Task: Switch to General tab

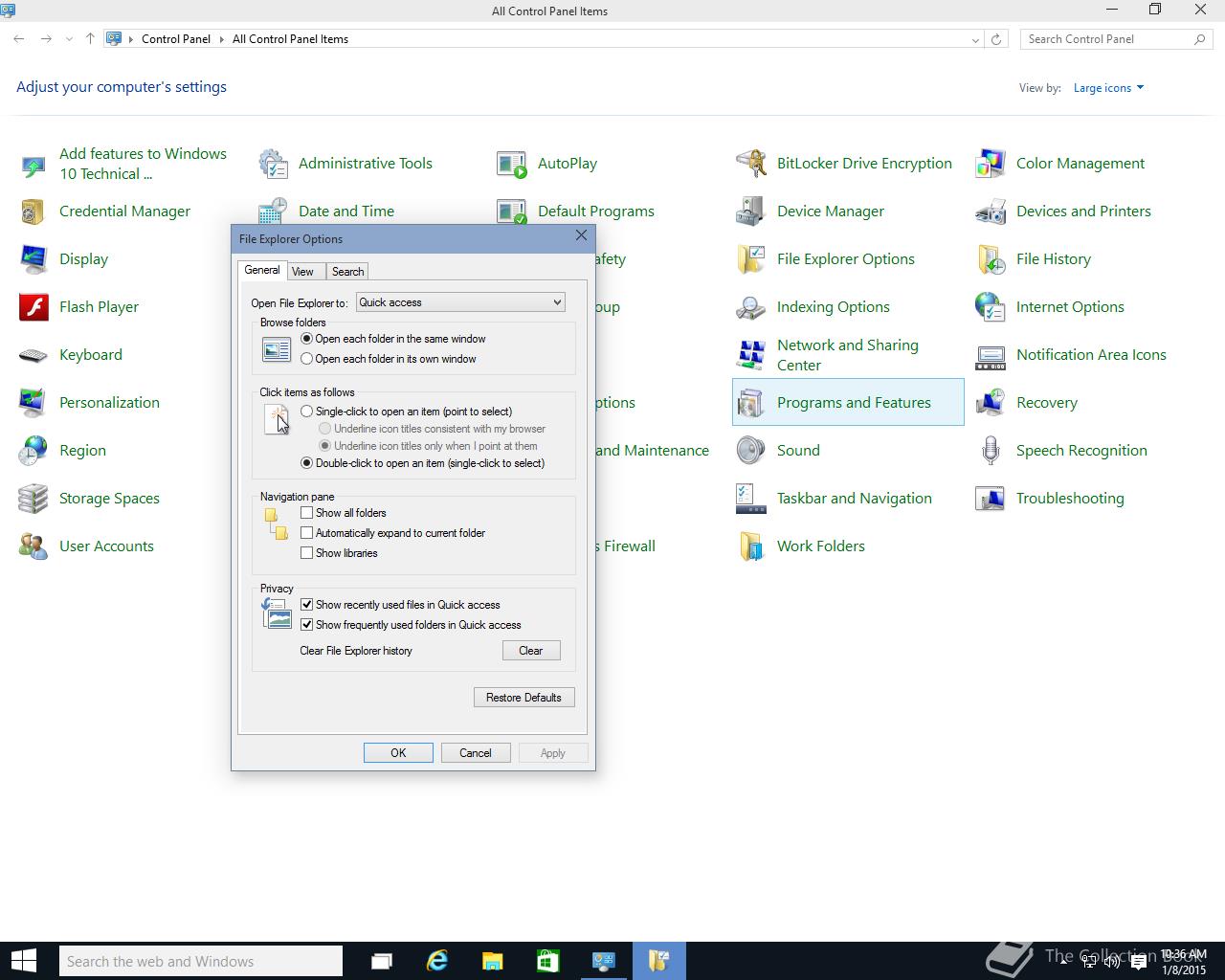Action: pyautogui.click(x=262, y=271)
